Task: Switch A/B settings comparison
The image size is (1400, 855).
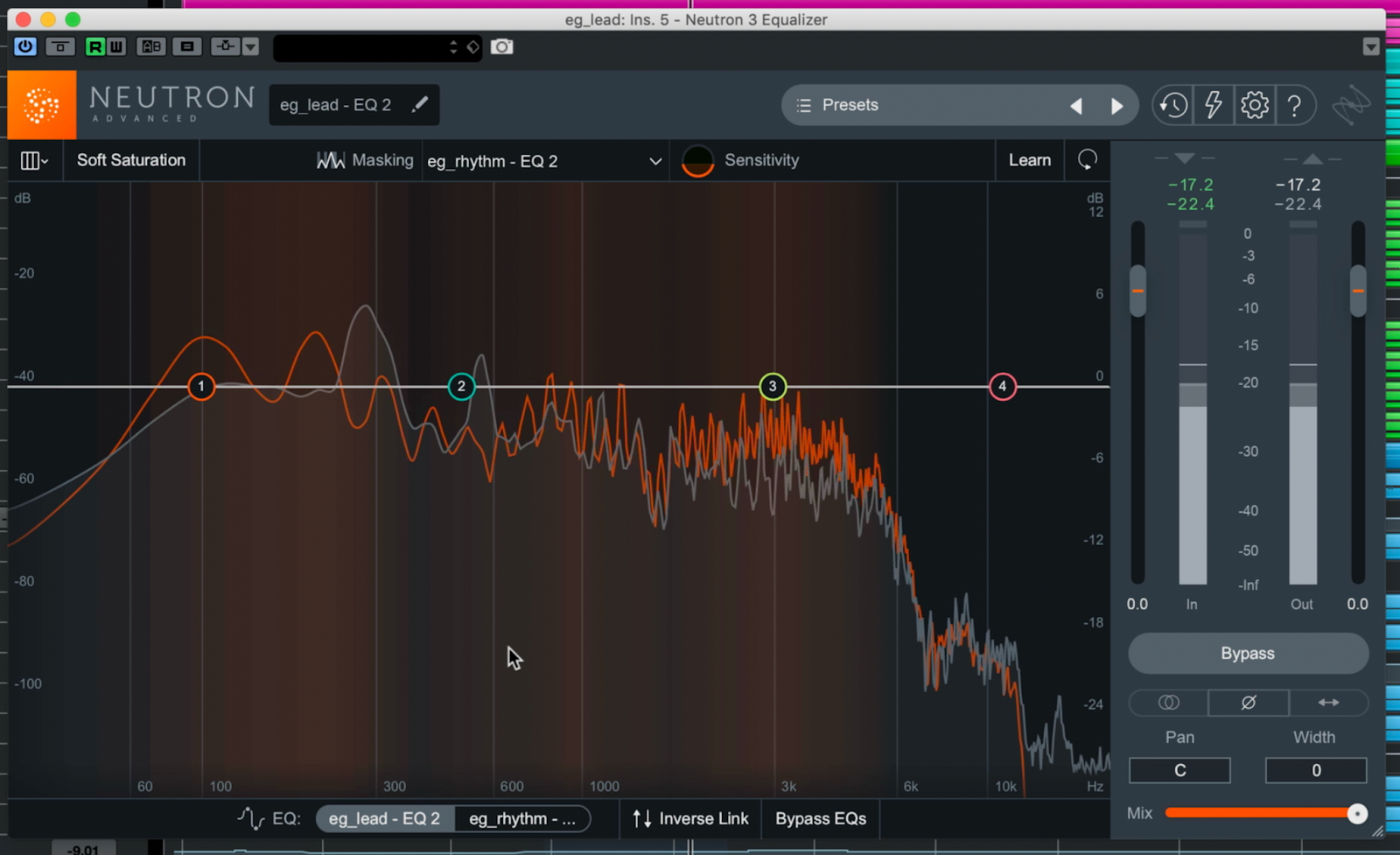Action: click(x=150, y=46)
